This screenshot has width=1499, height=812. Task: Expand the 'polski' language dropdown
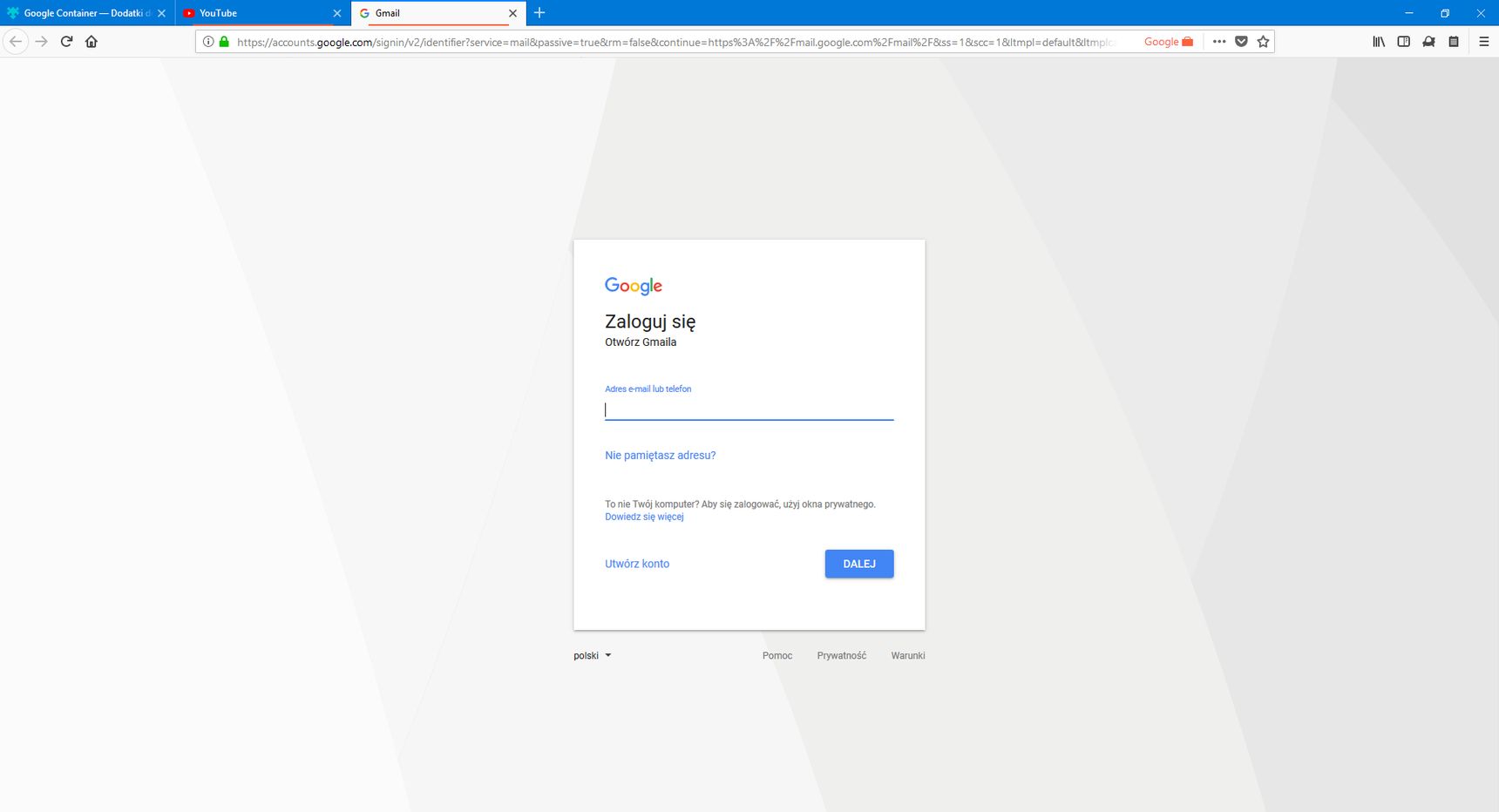(x=593, y=655)
